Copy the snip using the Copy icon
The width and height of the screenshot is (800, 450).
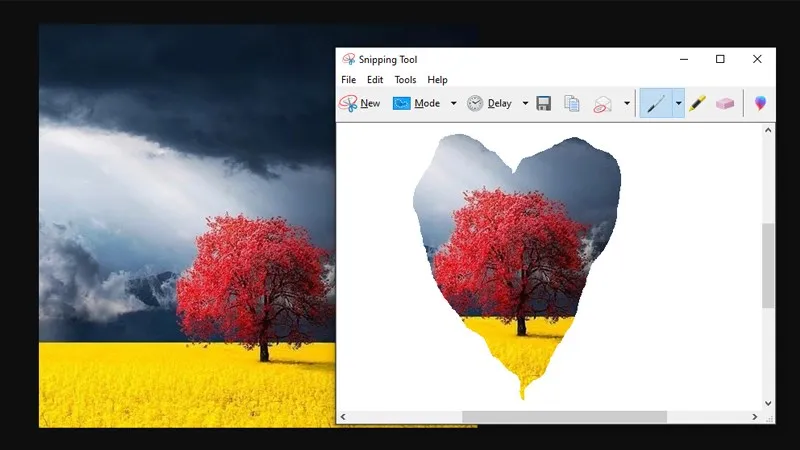pyautogui.click(x=572, y=103)
